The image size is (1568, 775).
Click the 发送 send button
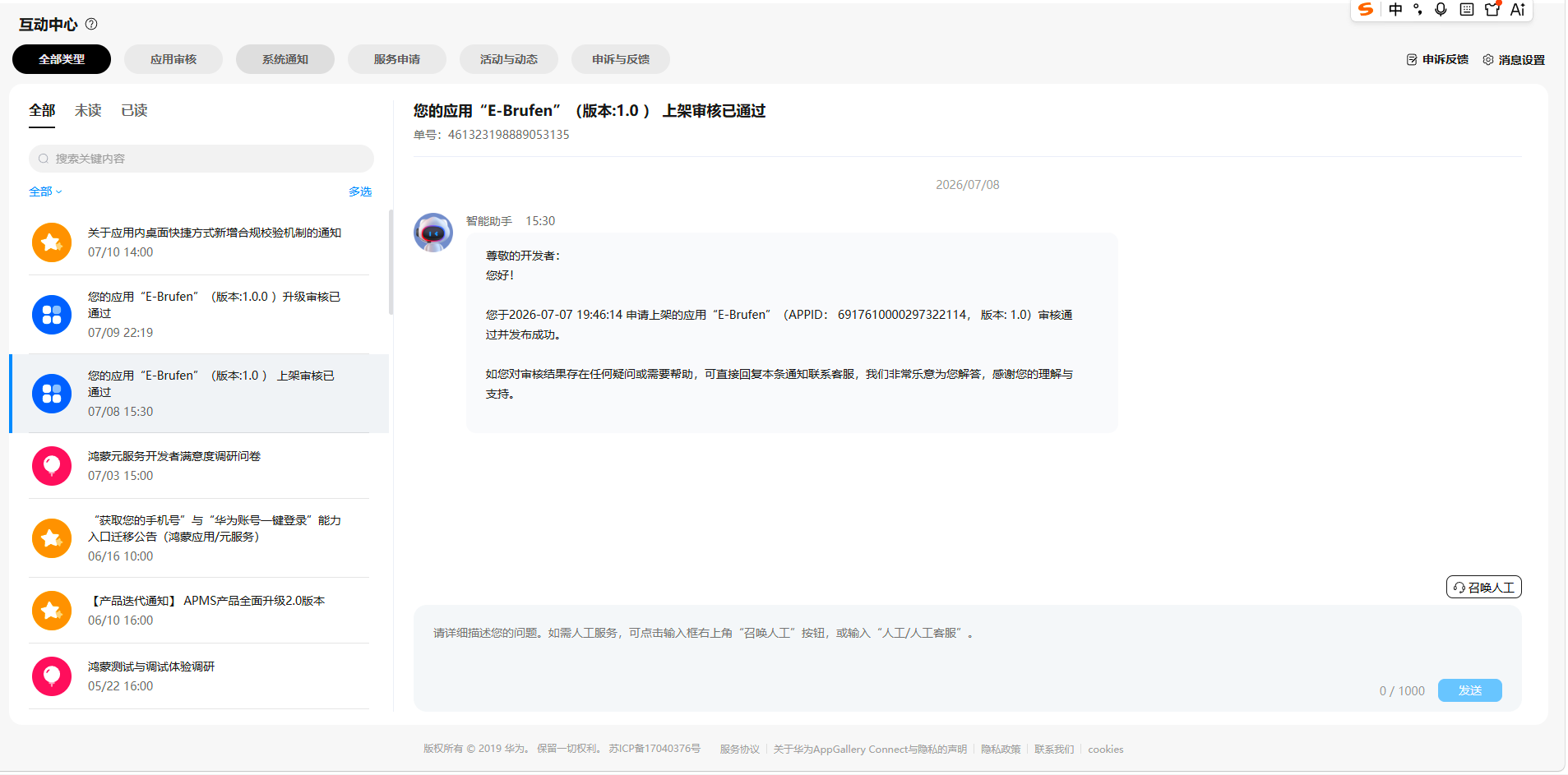pos(1470,690)
